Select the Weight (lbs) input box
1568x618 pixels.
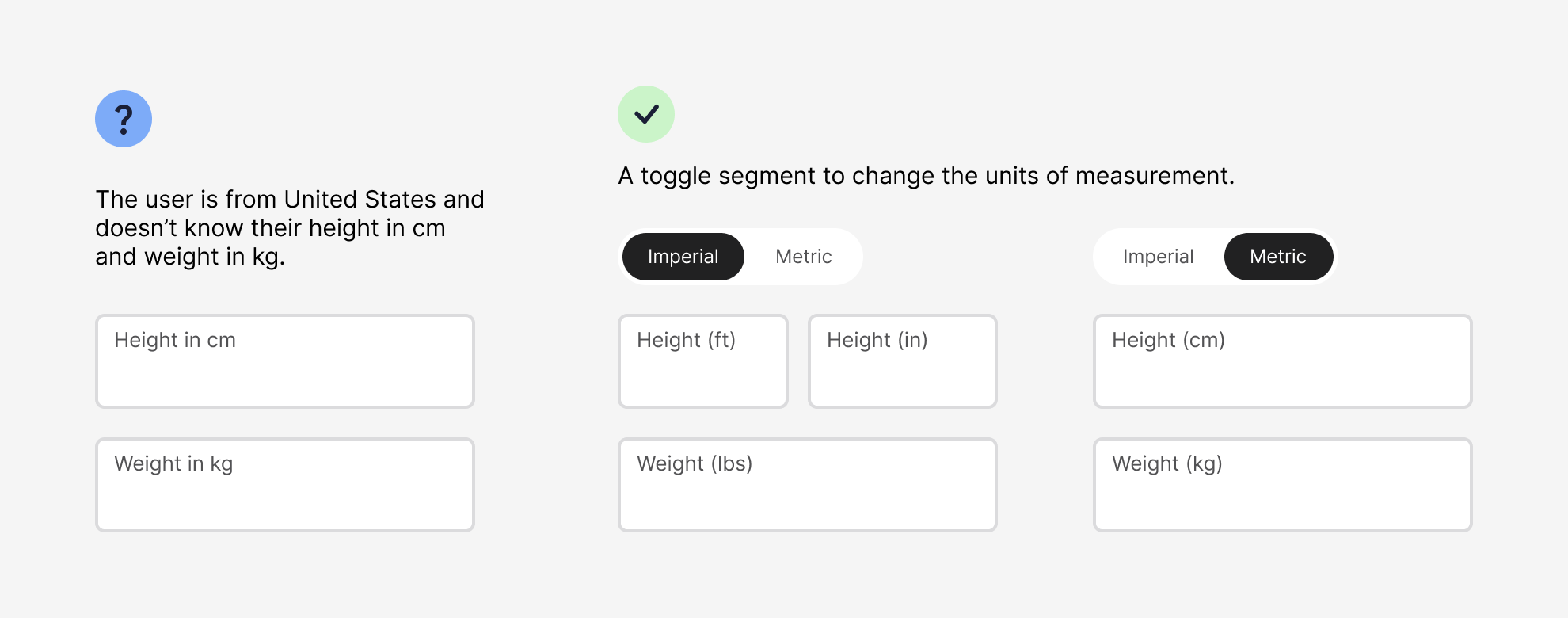pos(808,485)
